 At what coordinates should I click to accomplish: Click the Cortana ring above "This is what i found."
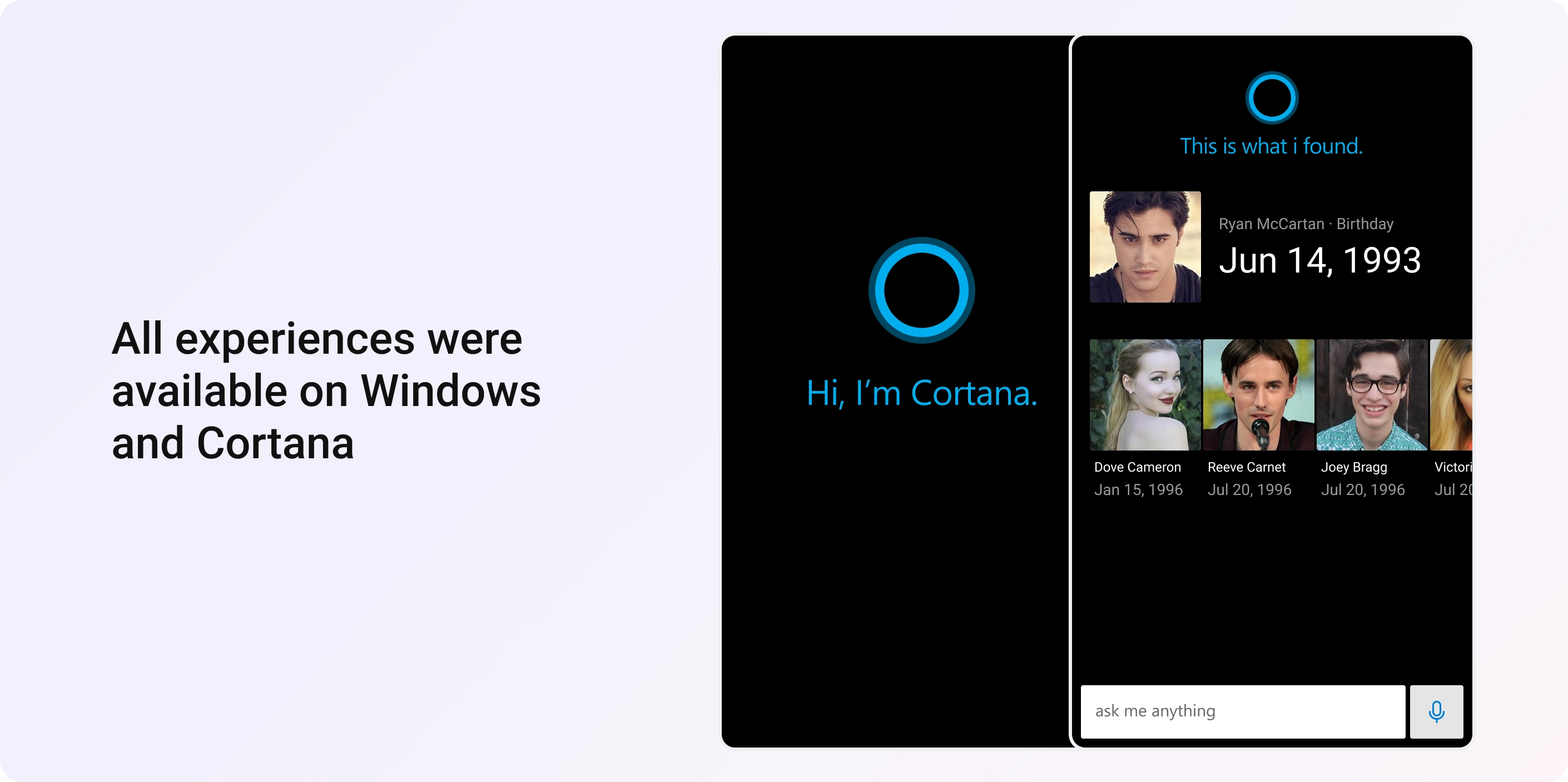(x=1272, y=98)
